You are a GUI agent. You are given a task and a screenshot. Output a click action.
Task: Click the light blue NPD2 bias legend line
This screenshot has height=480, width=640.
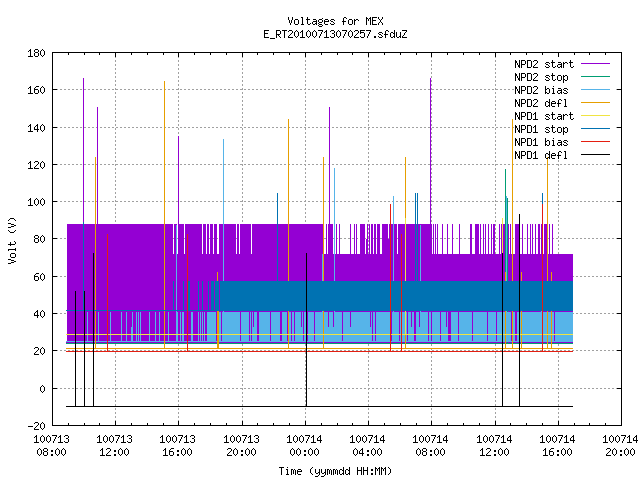point(596,90)
